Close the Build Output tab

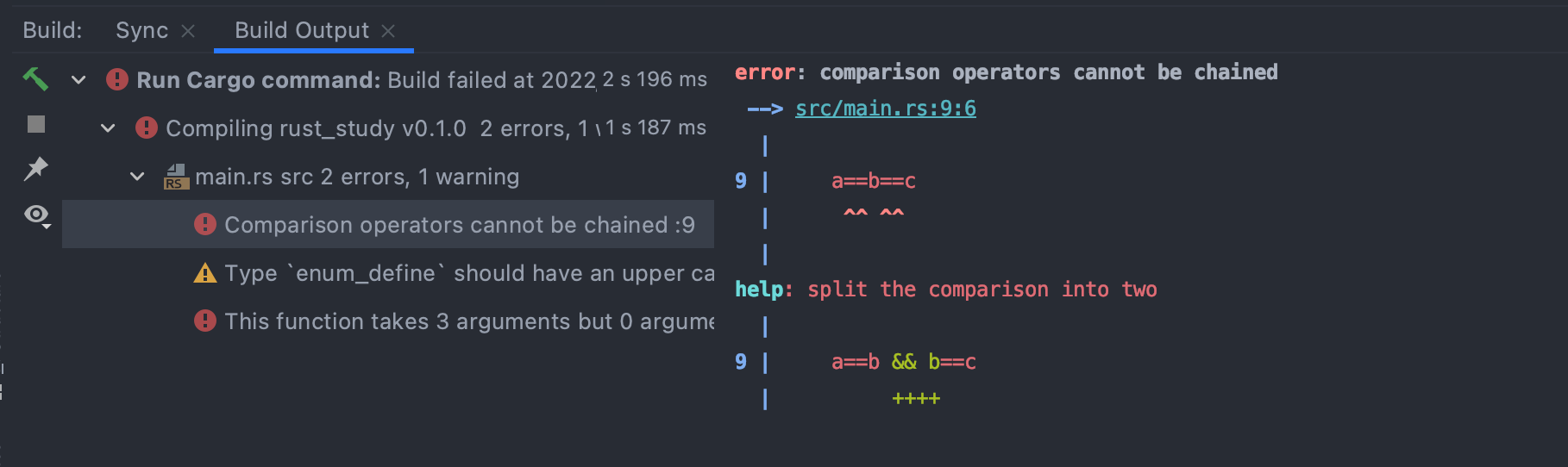pos(388,31)
